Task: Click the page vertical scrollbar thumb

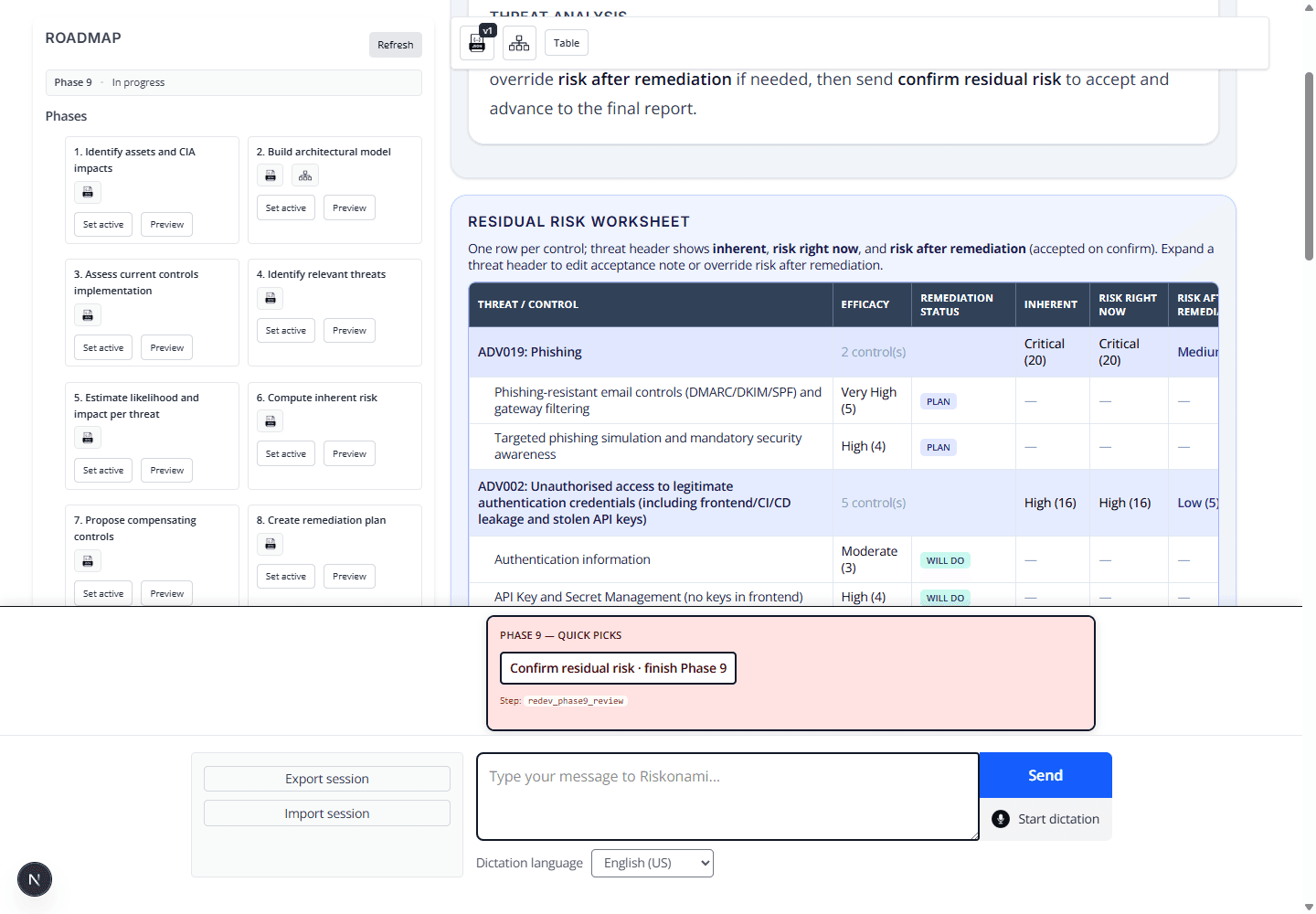Action: pos(1309,165)
